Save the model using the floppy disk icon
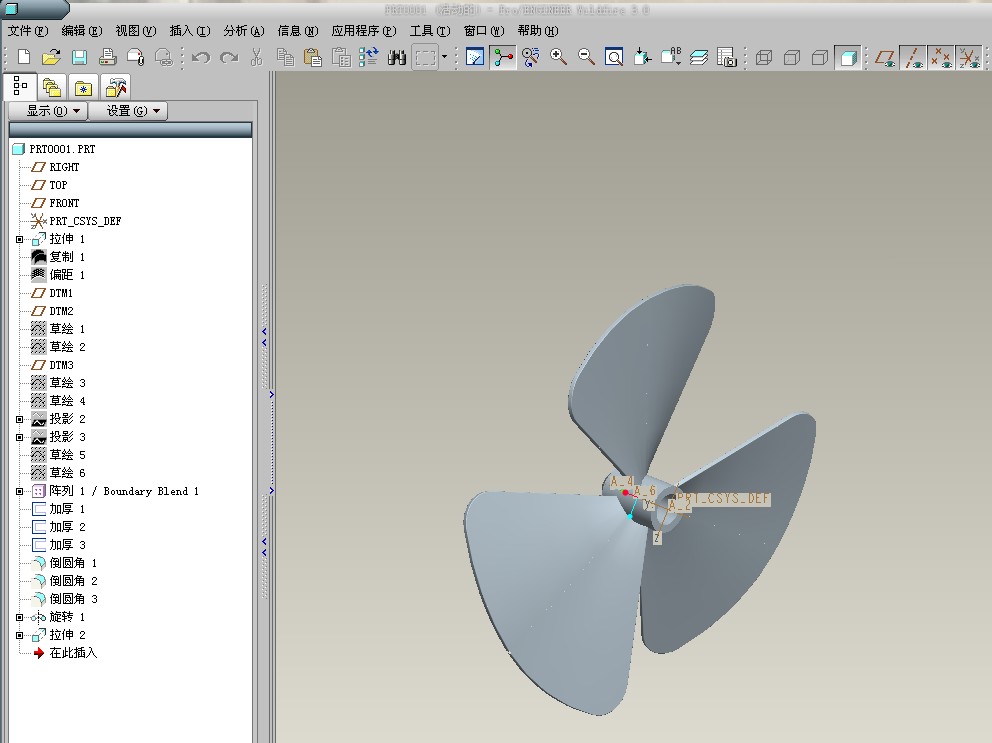 79,57
